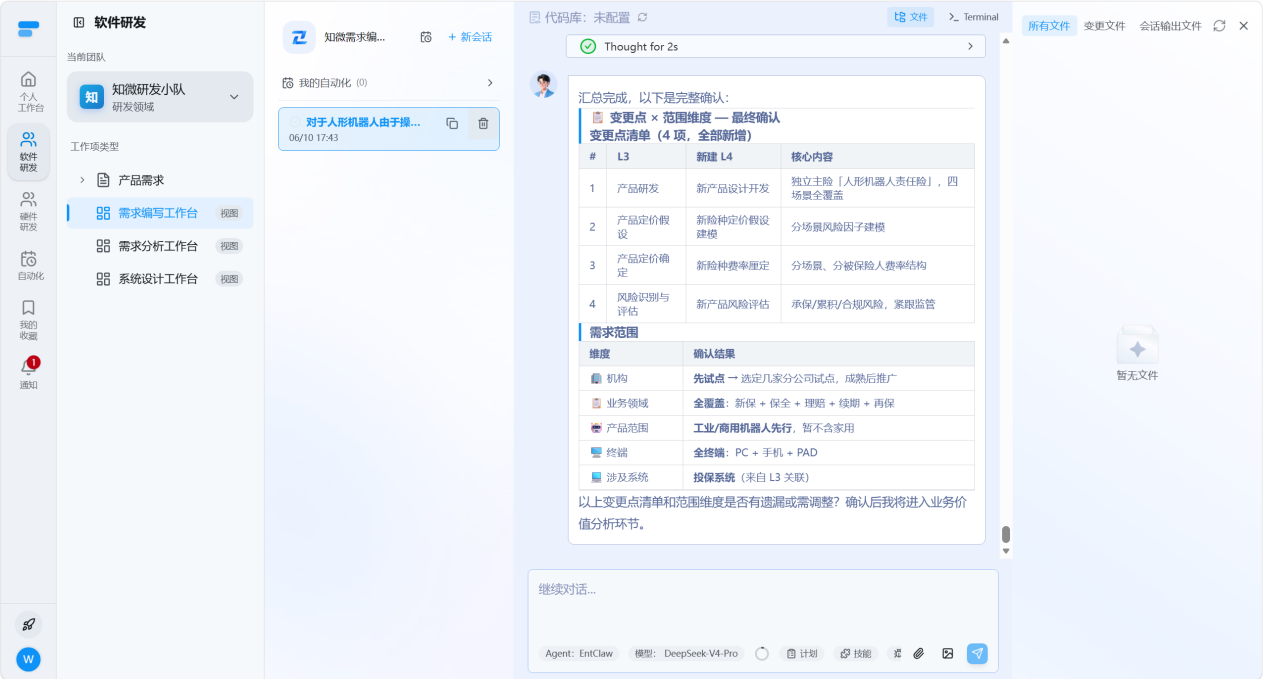This screenshot has height=679, width=1264.
Task: Click table cell 新险种费率厘定
Action: 733,265
